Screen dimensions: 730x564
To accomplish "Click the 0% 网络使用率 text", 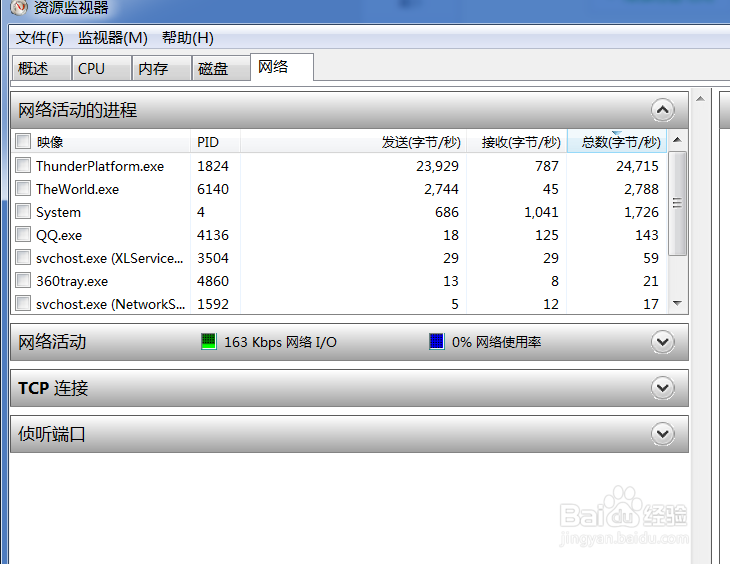I will [x=496, y=342].
